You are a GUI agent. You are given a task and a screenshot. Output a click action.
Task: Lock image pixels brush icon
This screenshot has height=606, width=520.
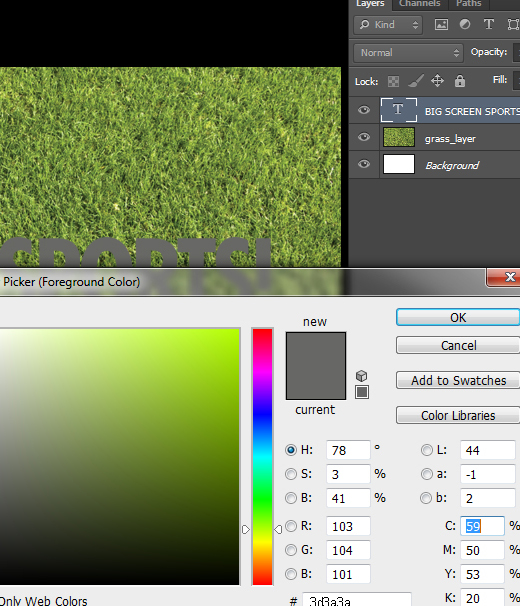[x=416, y=81]
